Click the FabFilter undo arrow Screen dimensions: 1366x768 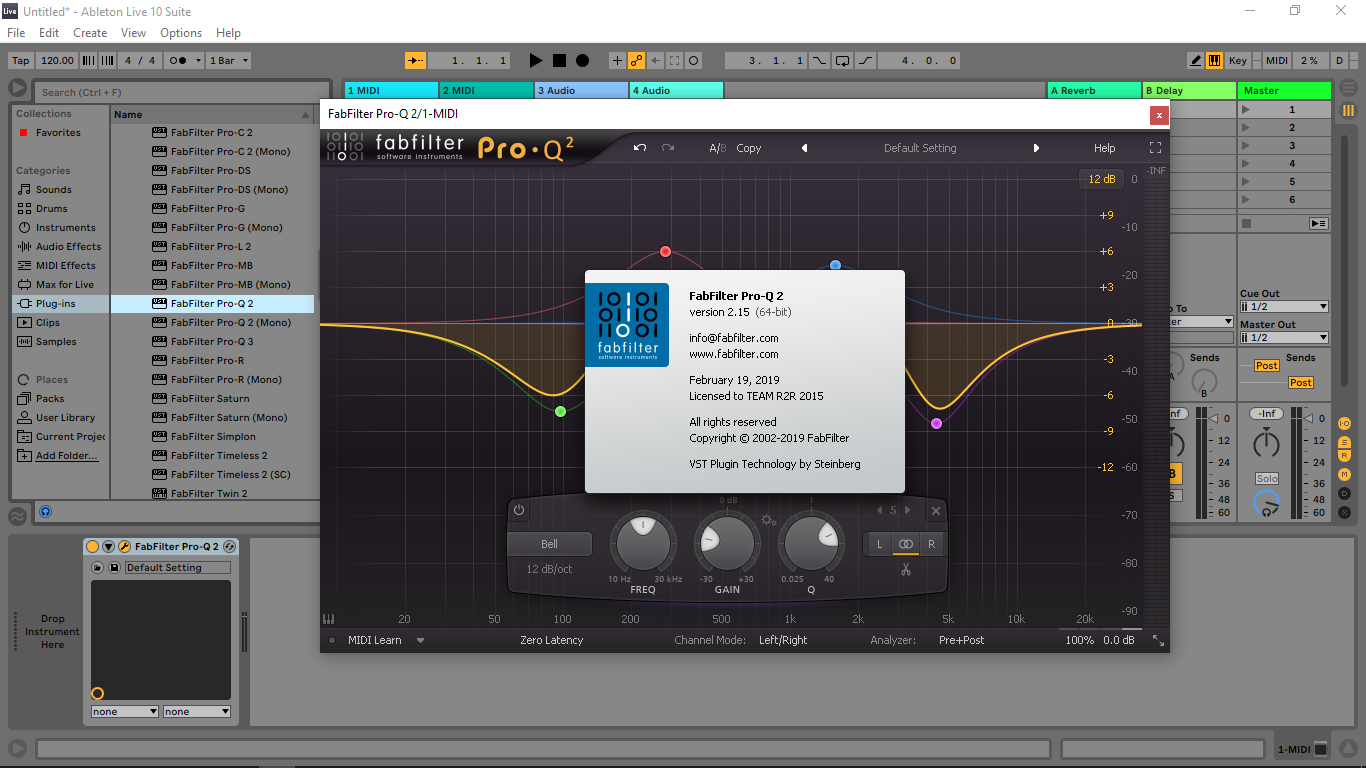[x=640, y=148]
